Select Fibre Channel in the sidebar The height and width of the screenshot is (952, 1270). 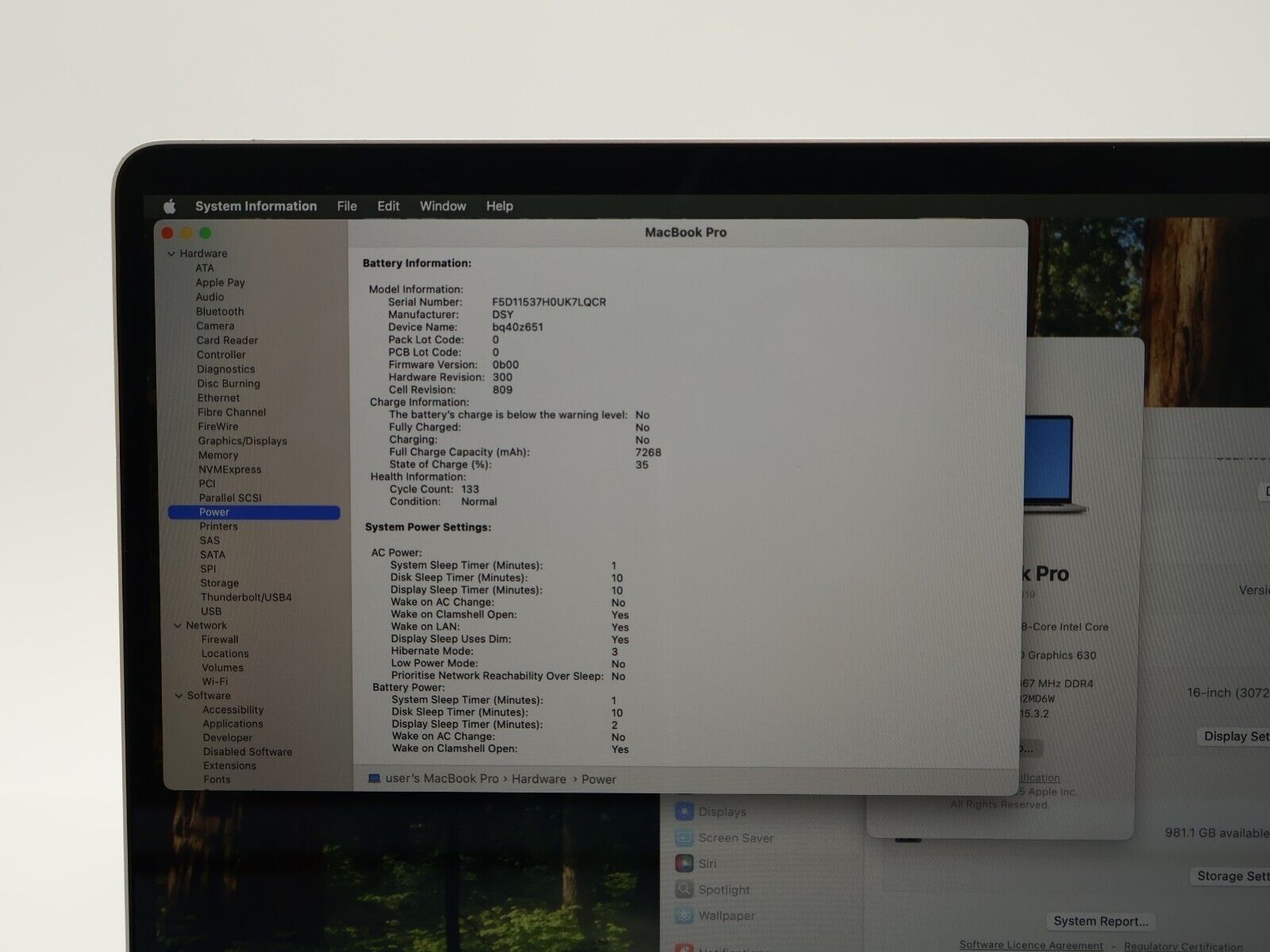(x=232, y=413)
